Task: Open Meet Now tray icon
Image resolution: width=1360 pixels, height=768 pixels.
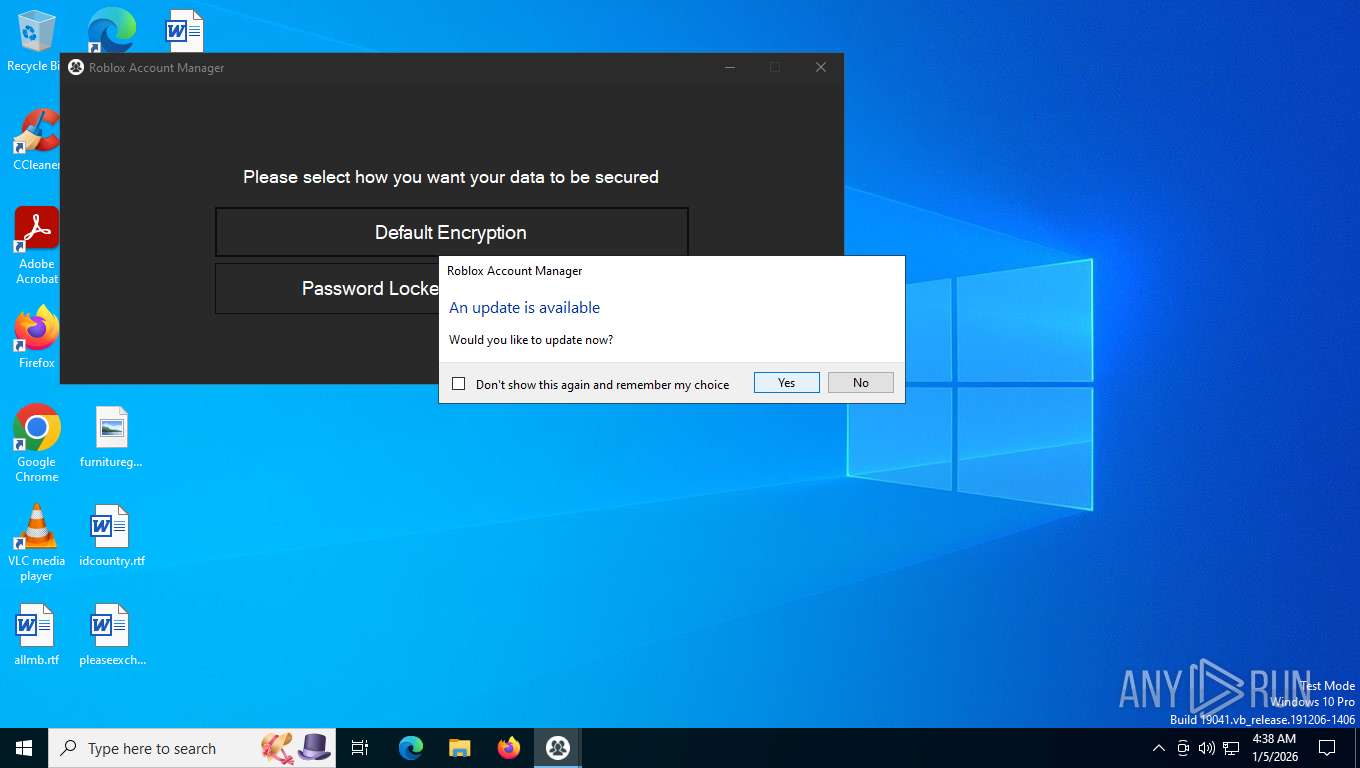Action: click(1183, 748)
